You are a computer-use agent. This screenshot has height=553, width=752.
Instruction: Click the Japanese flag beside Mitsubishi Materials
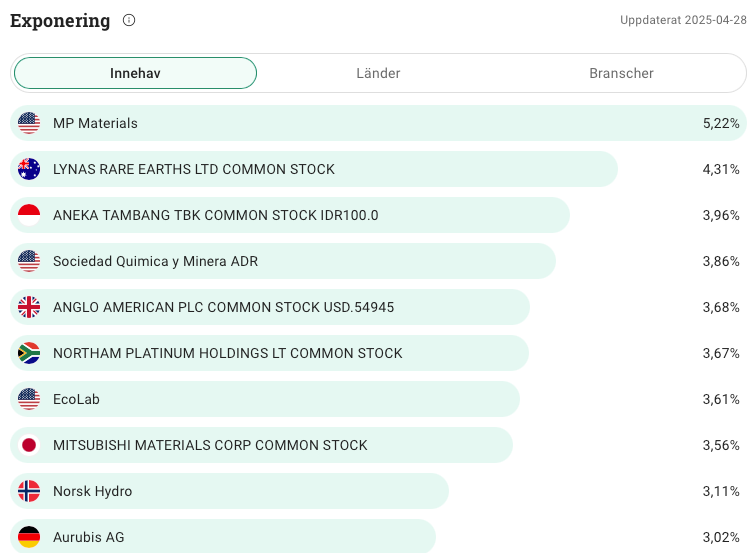[29, 446]
